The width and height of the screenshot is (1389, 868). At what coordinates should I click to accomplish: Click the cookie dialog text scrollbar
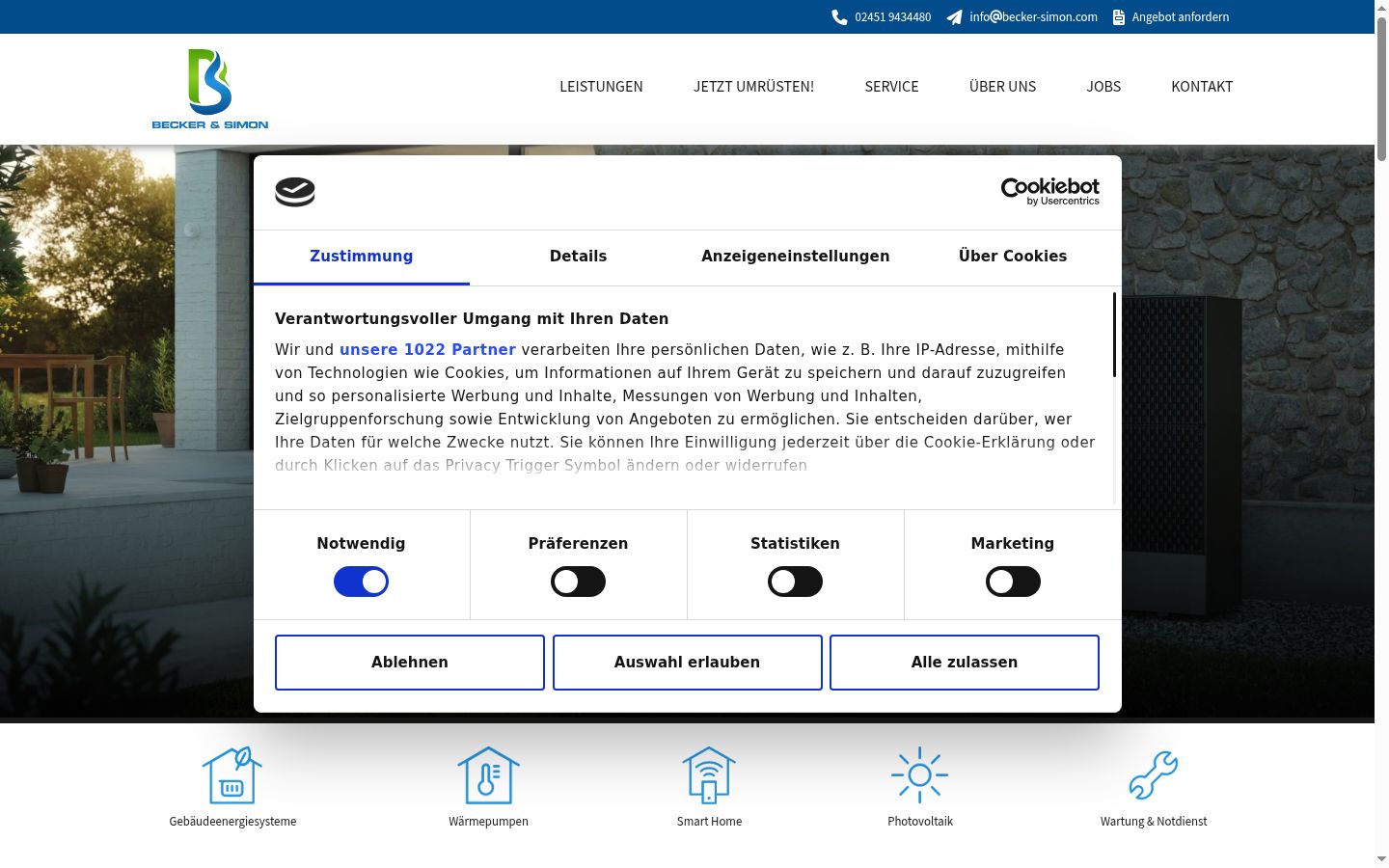[1115, 335]
